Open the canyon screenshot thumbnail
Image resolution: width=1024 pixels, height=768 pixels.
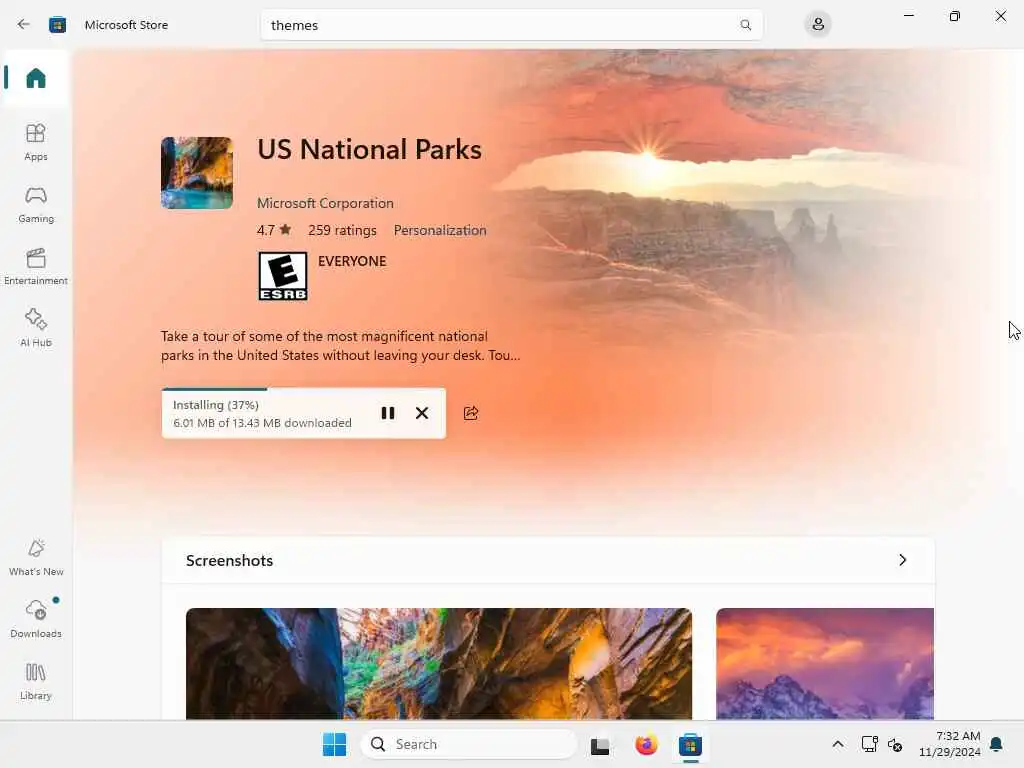pos(439,664)
